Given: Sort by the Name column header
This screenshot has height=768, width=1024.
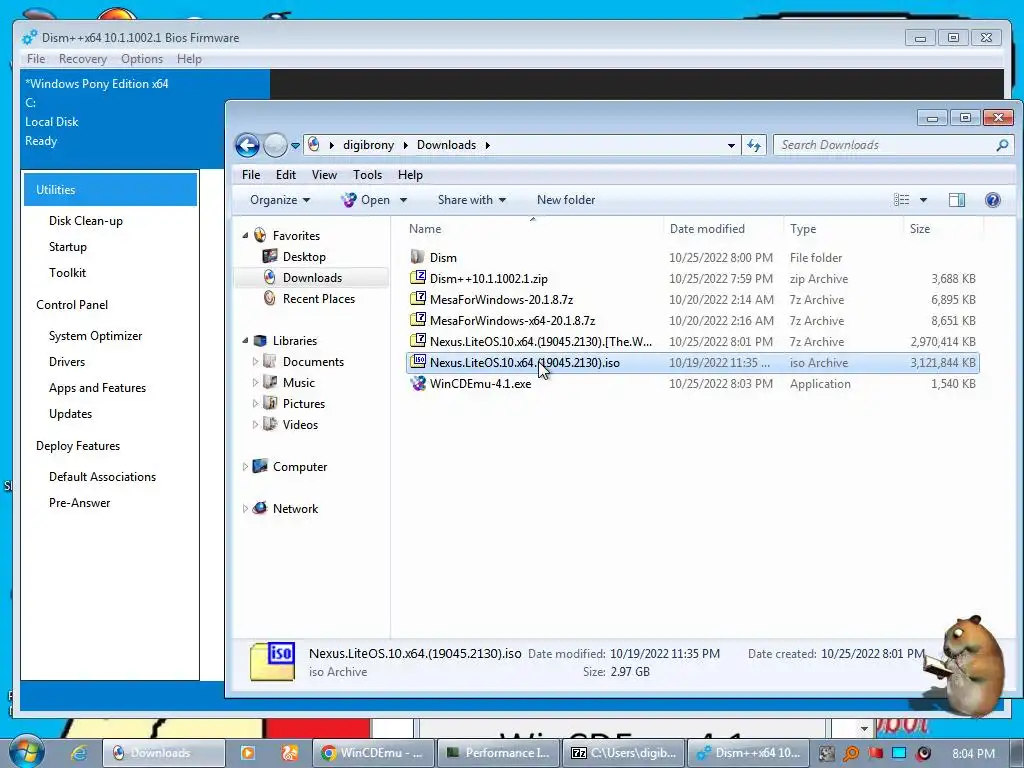Looking at the screenshot, I should (424, 229).
